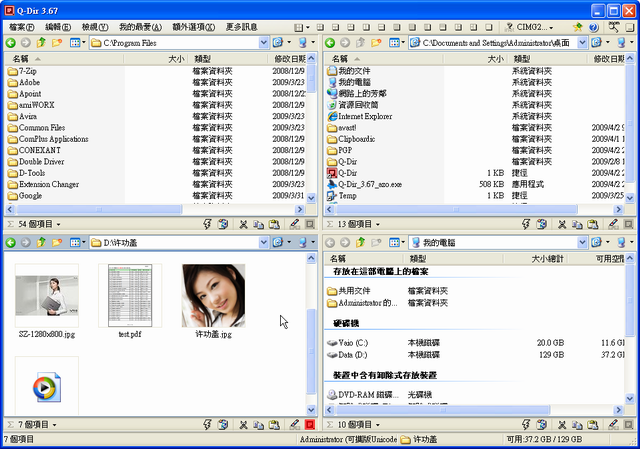Click lightning bolt icon in top-left pane status bar
This screenshot has height=449, width=640.
pos(207,225)
